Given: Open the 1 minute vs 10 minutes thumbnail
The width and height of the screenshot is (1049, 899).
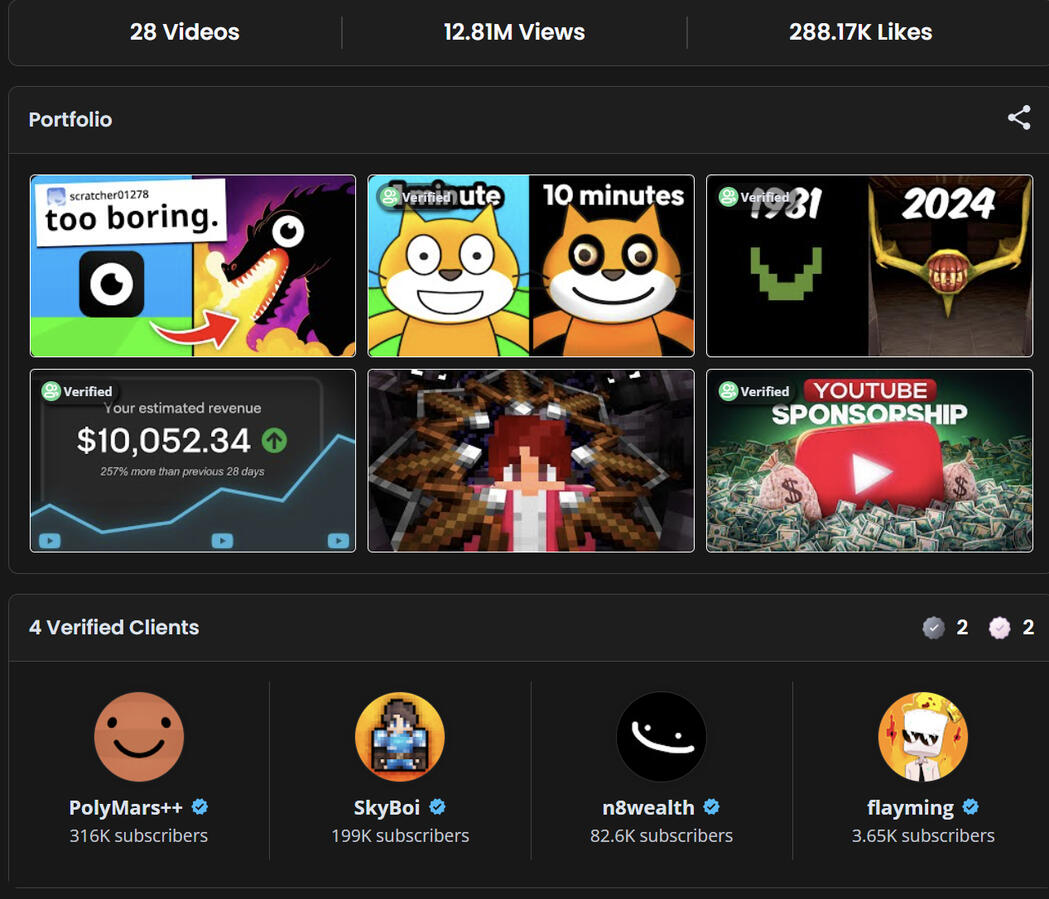Looking at the screenshot, I should click(531, 266).
